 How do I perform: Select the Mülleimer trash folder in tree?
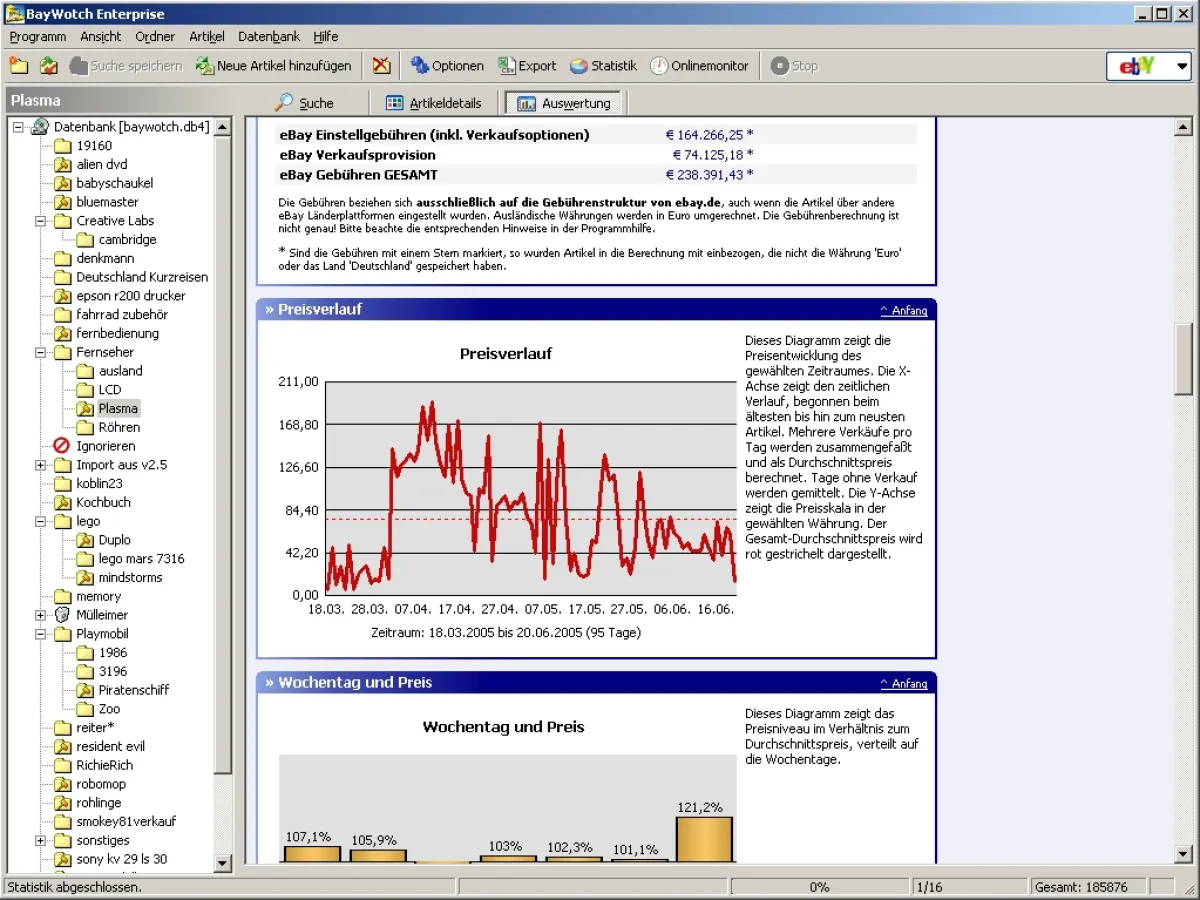coord(101,615)
